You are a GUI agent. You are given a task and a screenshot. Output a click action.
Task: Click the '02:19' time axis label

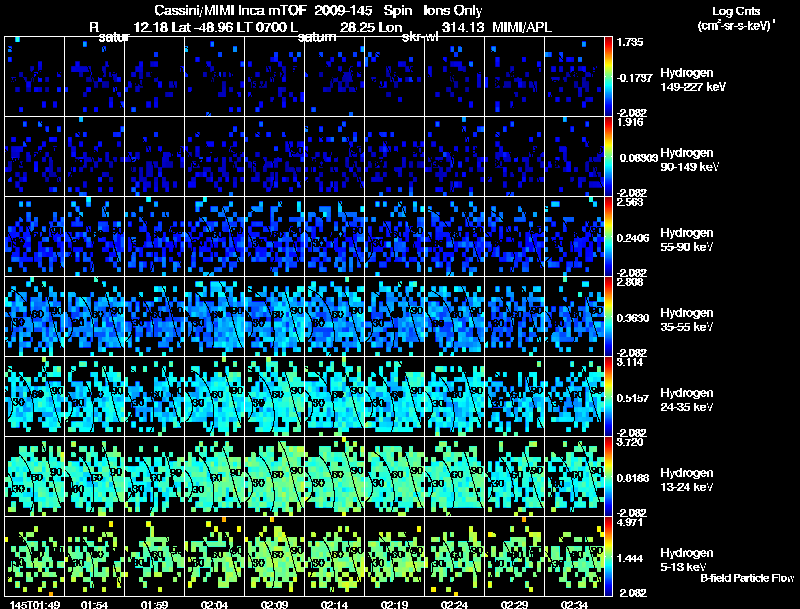[394, 605]
